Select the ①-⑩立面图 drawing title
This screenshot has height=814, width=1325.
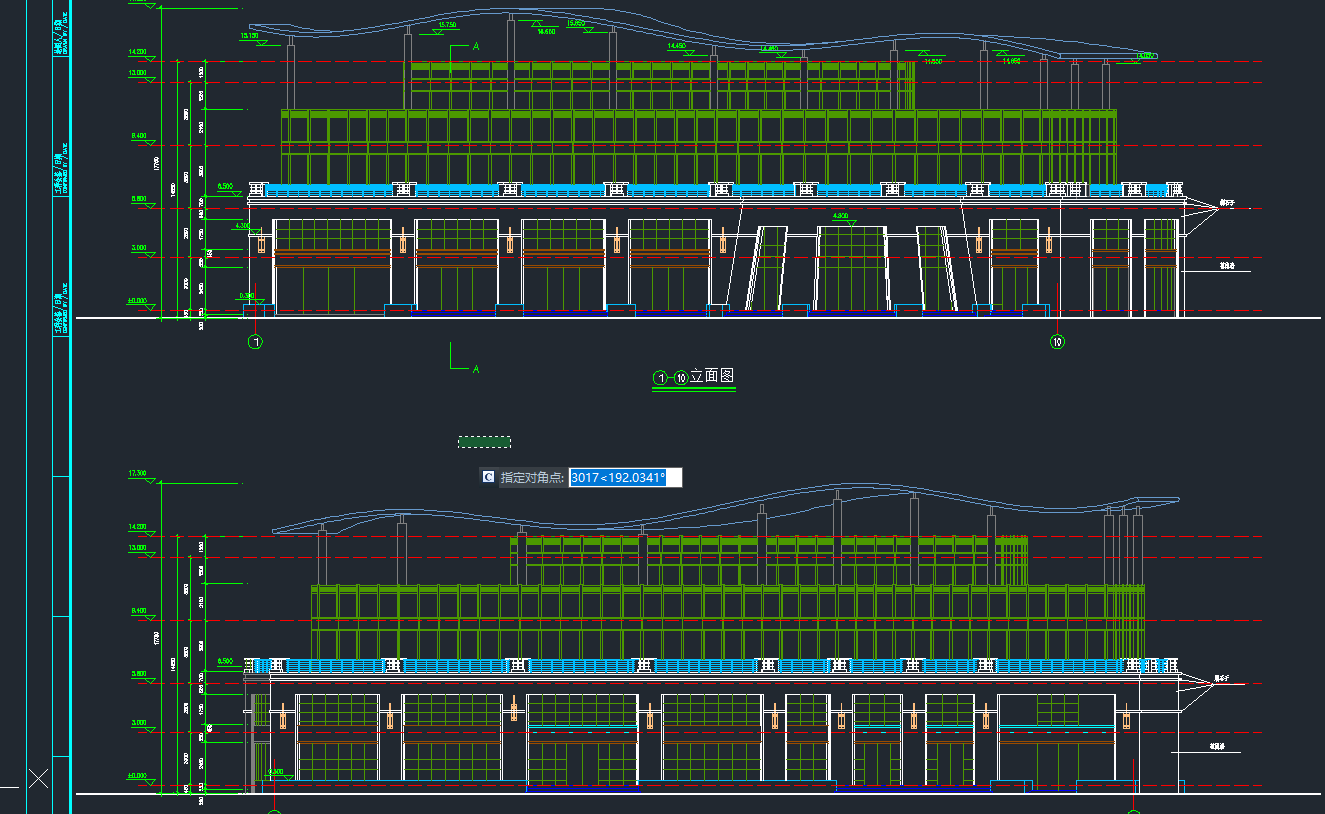pos(694,377)
